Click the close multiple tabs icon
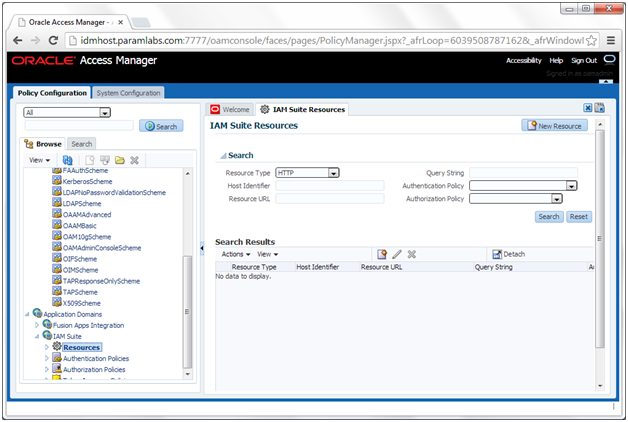 [600, 108]
